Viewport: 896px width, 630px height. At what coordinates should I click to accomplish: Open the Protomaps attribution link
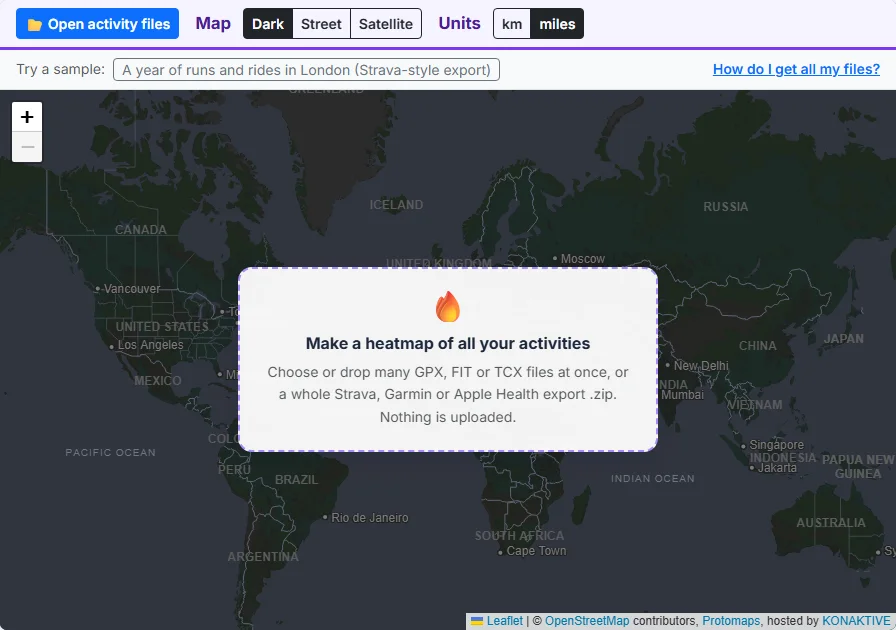(x=731, y=621)
